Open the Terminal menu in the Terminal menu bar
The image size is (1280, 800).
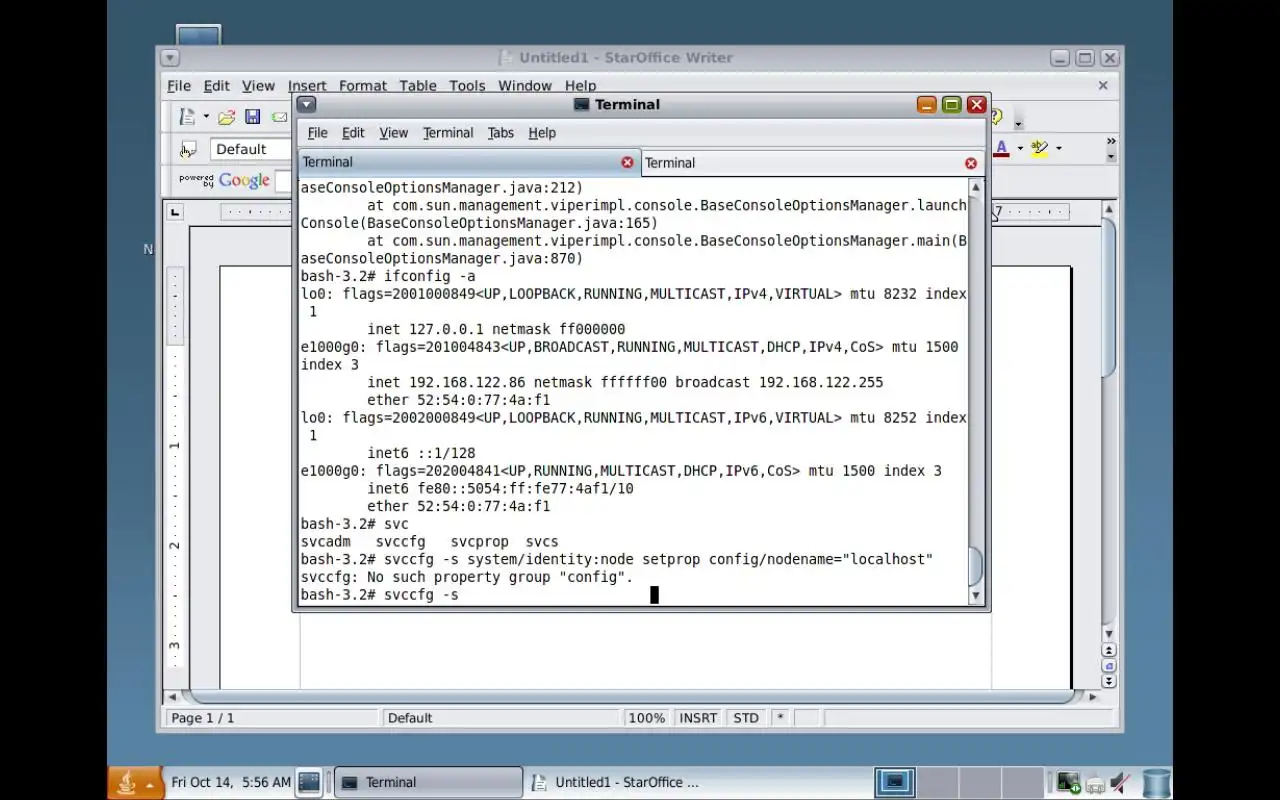tap(448, 133)
